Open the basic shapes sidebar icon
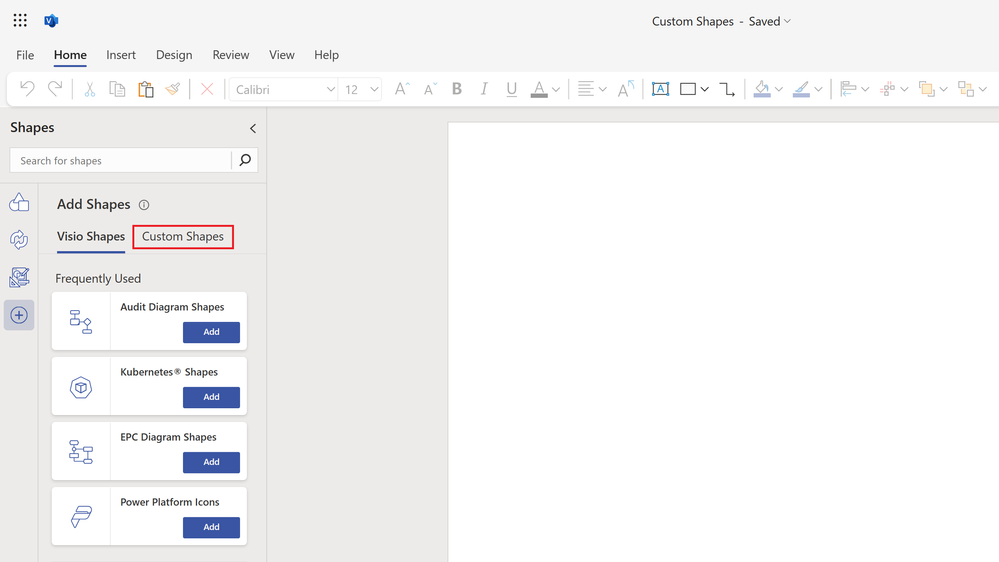This screenshot has width=999, height=562. coord(19,203)
